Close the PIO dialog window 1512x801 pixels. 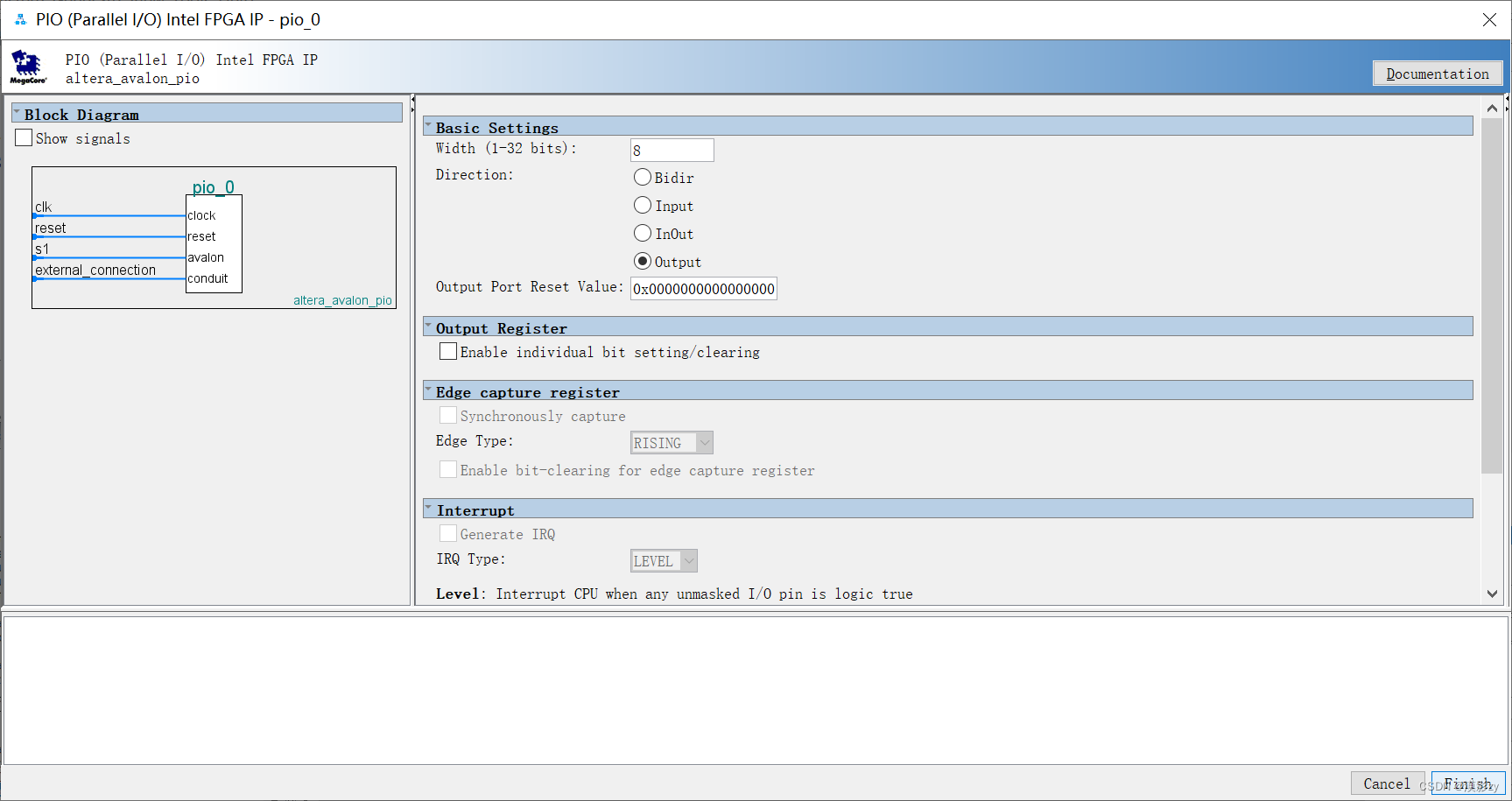[x=1489, y=19]
